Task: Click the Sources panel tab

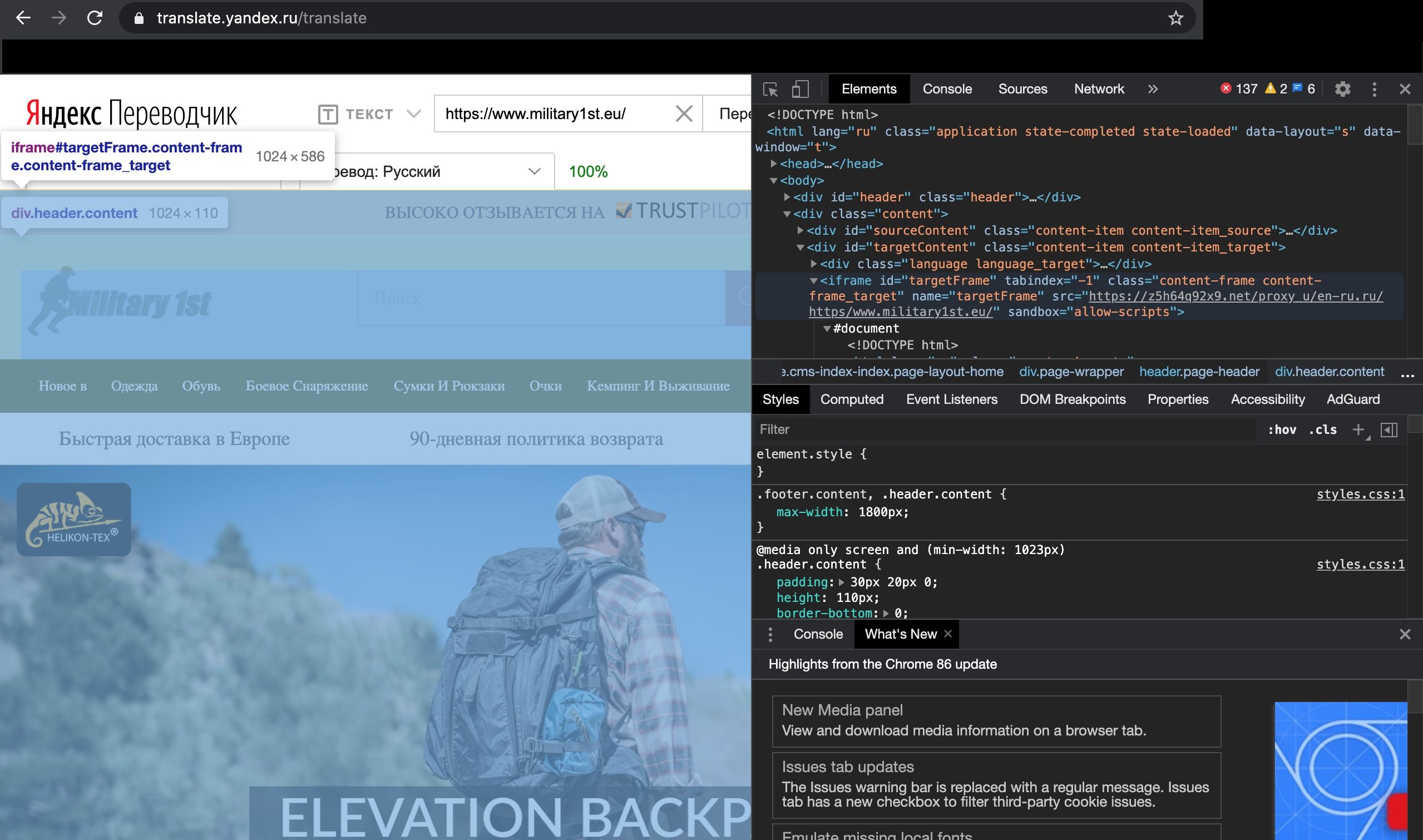Action: (x=1022, y=89)
